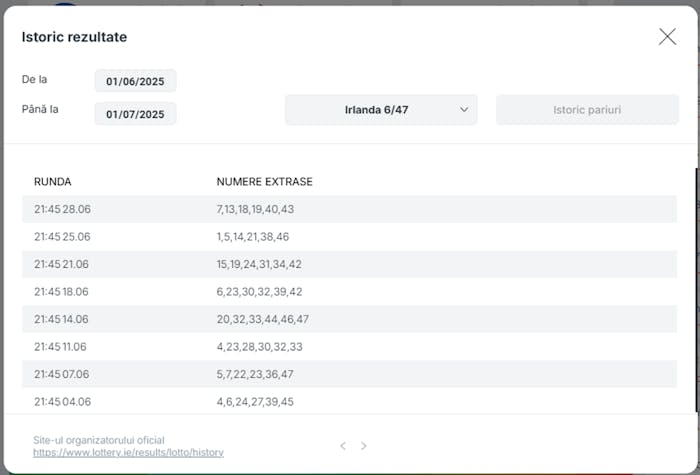The width and height of the screenshot is (700, 475).
Task: Click the Până la date field
Action: pos(135,114)
